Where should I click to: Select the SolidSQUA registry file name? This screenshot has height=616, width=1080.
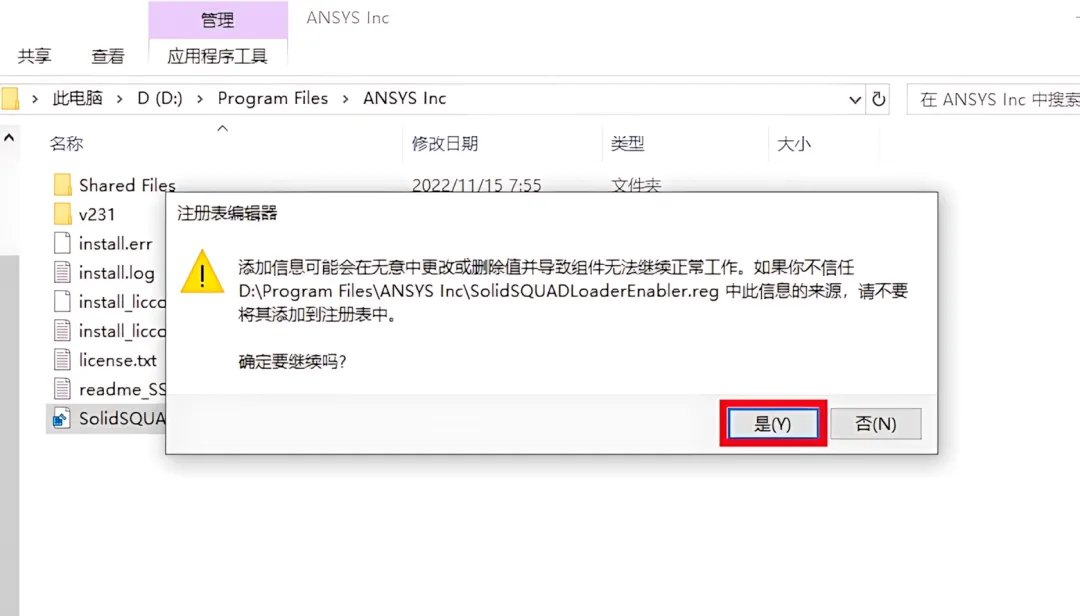122,418
